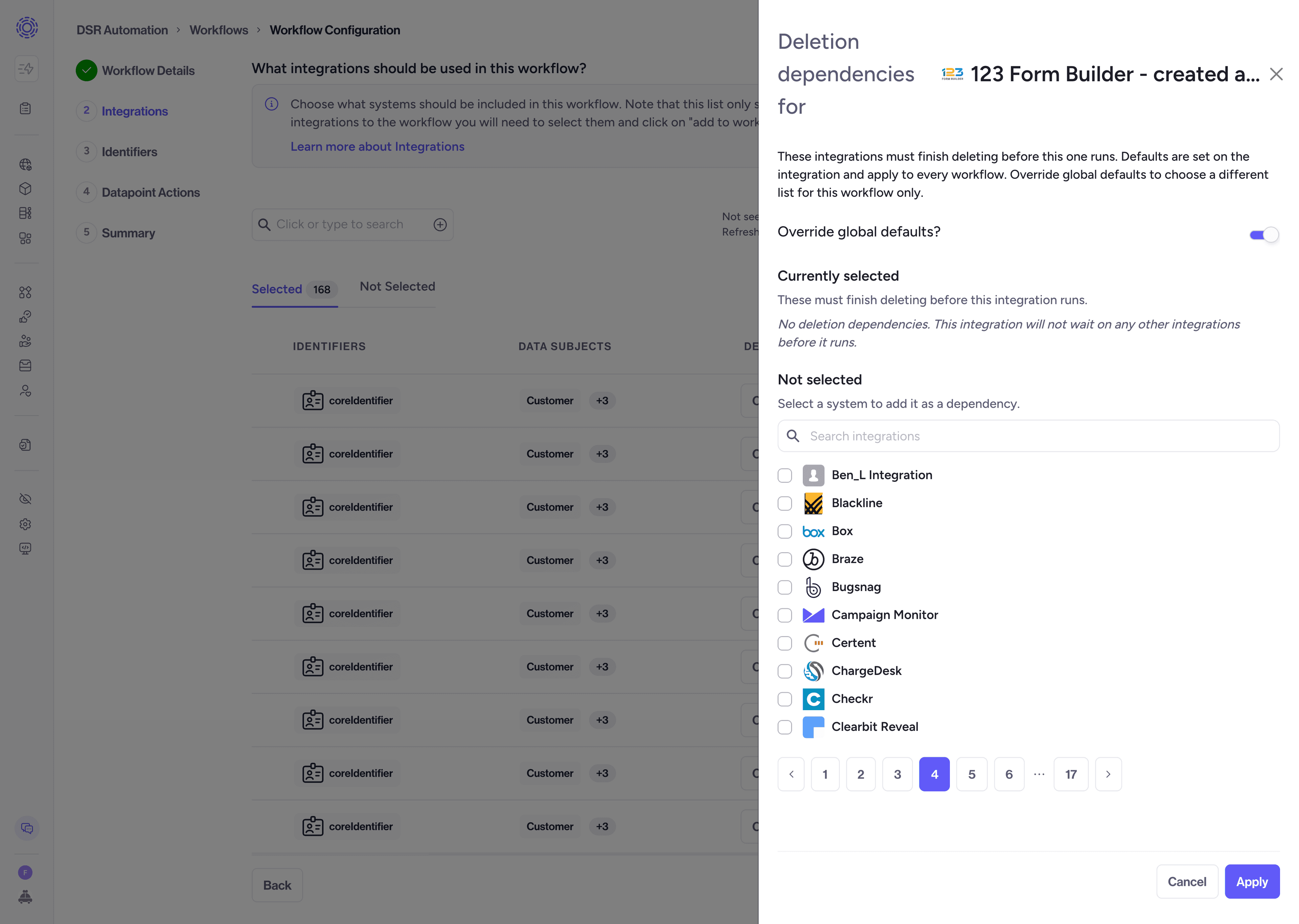This screenshot has width=1299, height=924.
Task: Click the Cancel button
Action: coord(1187,882)
